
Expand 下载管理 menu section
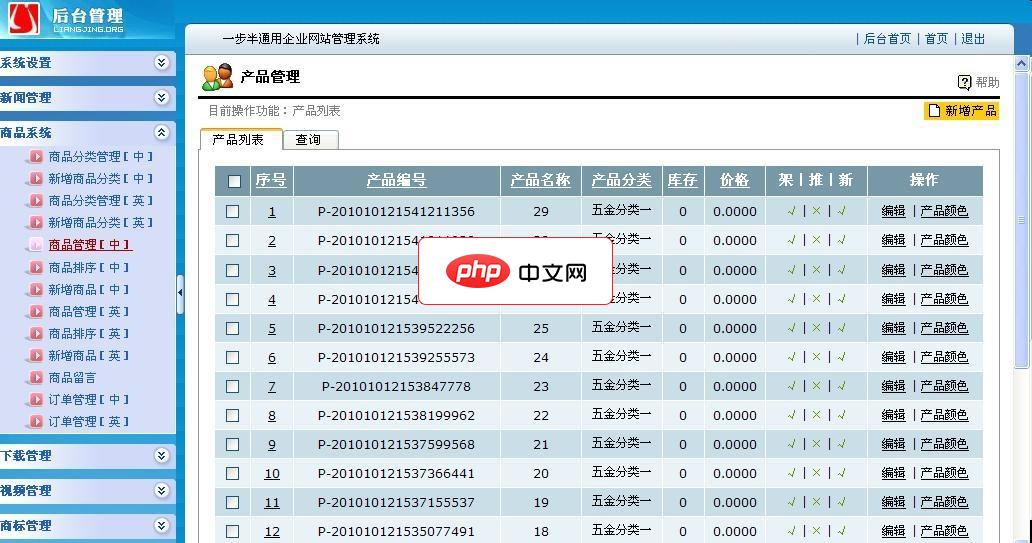[x=161, y=455]
